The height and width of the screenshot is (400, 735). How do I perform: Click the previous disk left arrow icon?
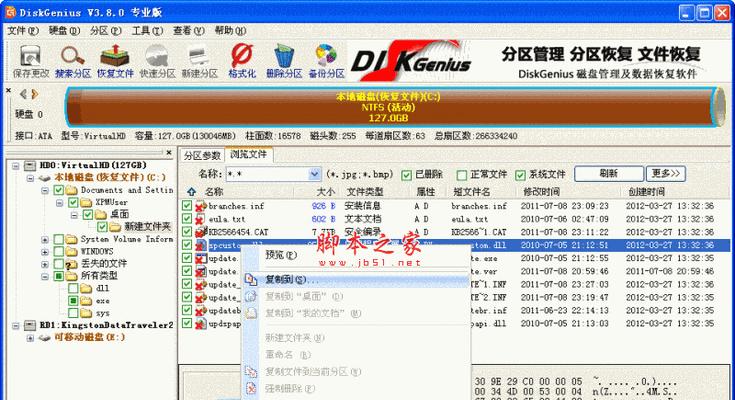[x=23, y=94]
